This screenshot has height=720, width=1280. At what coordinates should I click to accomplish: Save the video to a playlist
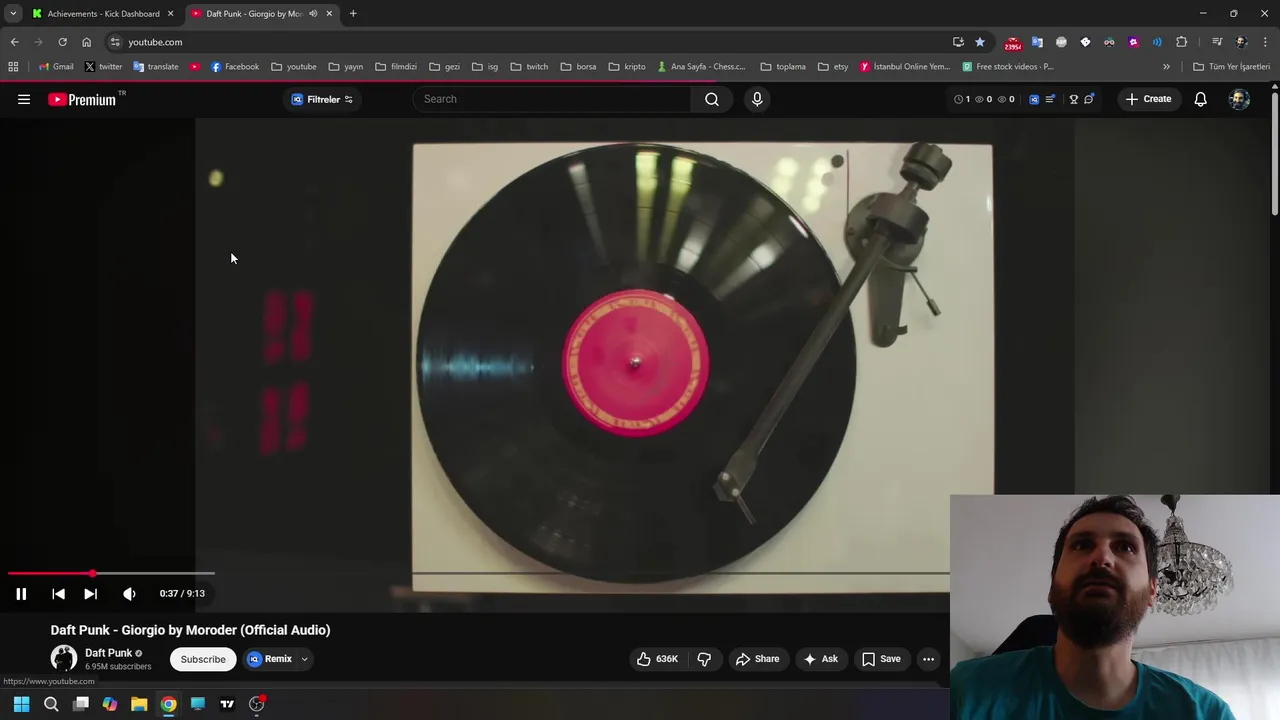[x=881, y=659]
